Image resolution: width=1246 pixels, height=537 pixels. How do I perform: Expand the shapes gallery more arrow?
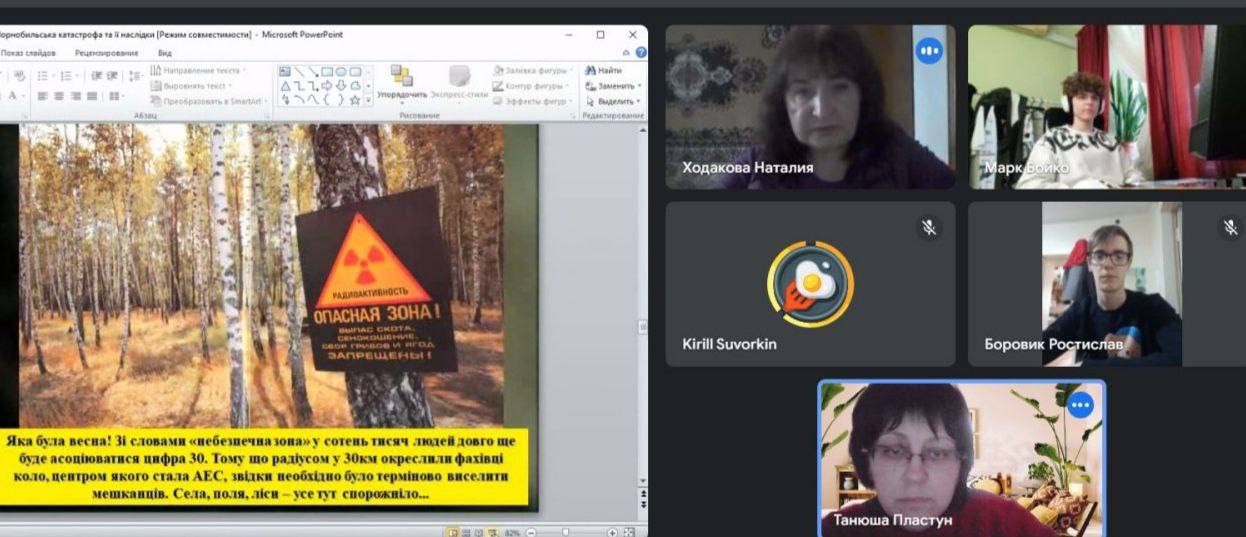pyautogui.click(x=368, y=100)
